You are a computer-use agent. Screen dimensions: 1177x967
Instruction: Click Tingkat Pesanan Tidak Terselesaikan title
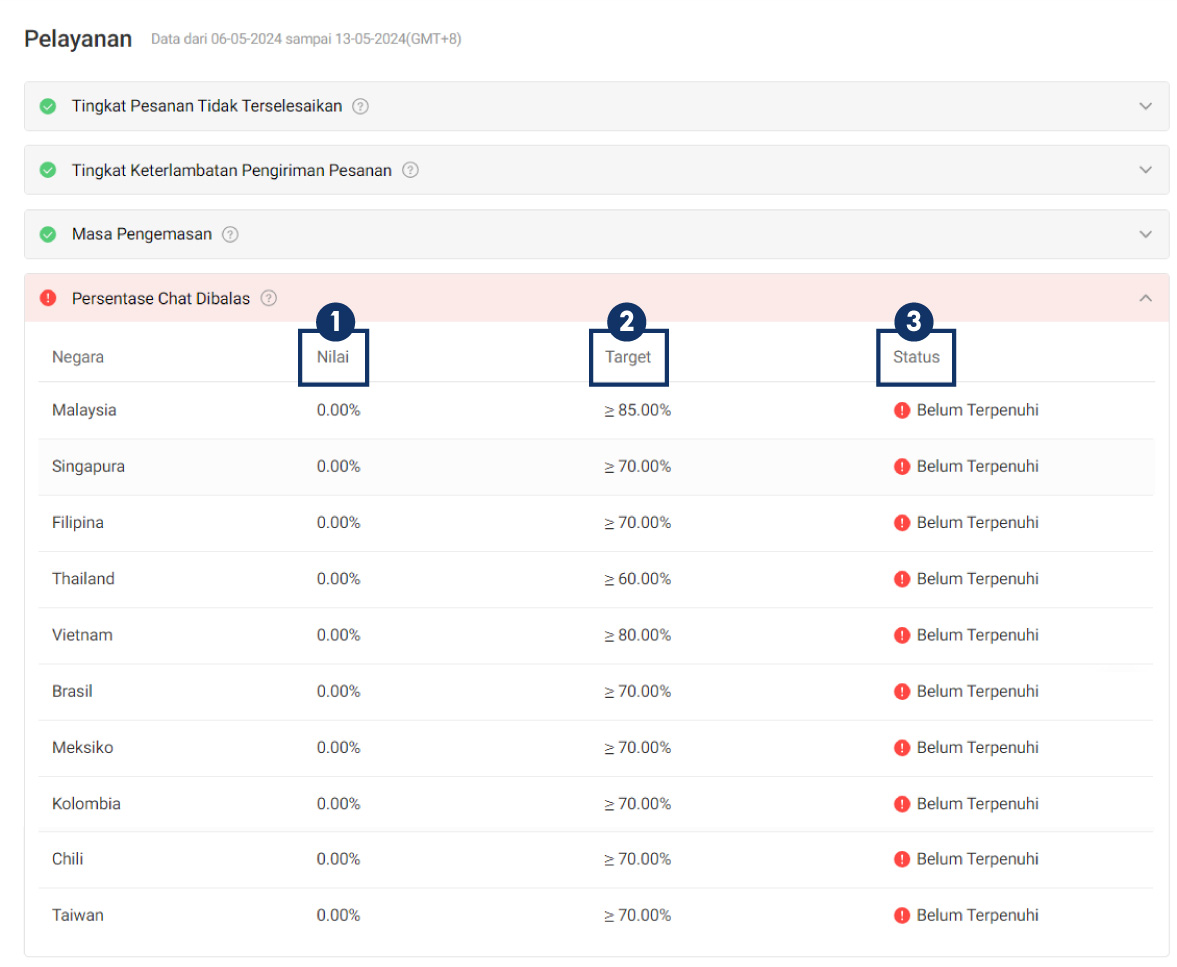(207, 107)
